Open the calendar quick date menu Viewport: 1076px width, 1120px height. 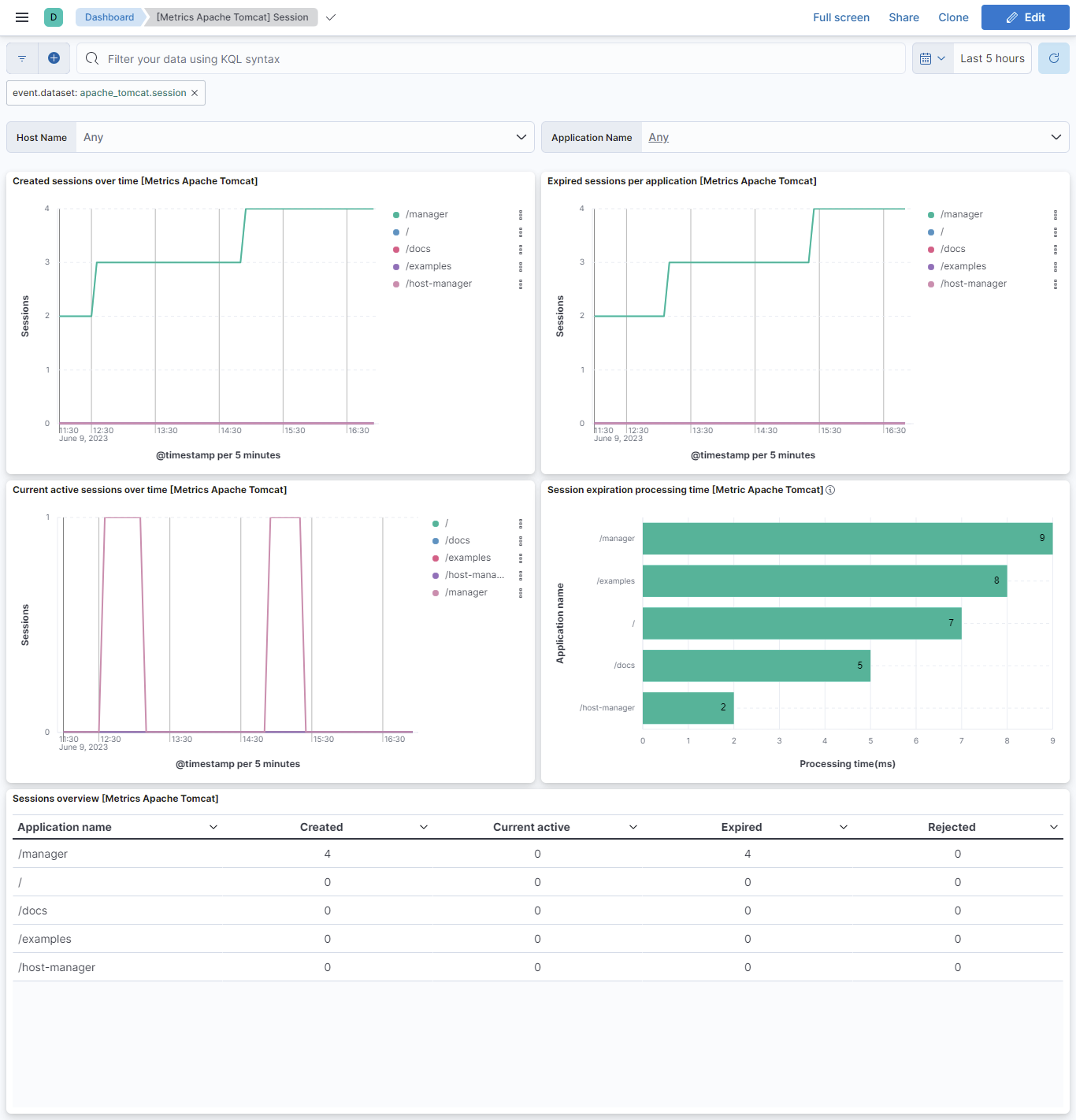pos(933,58)
